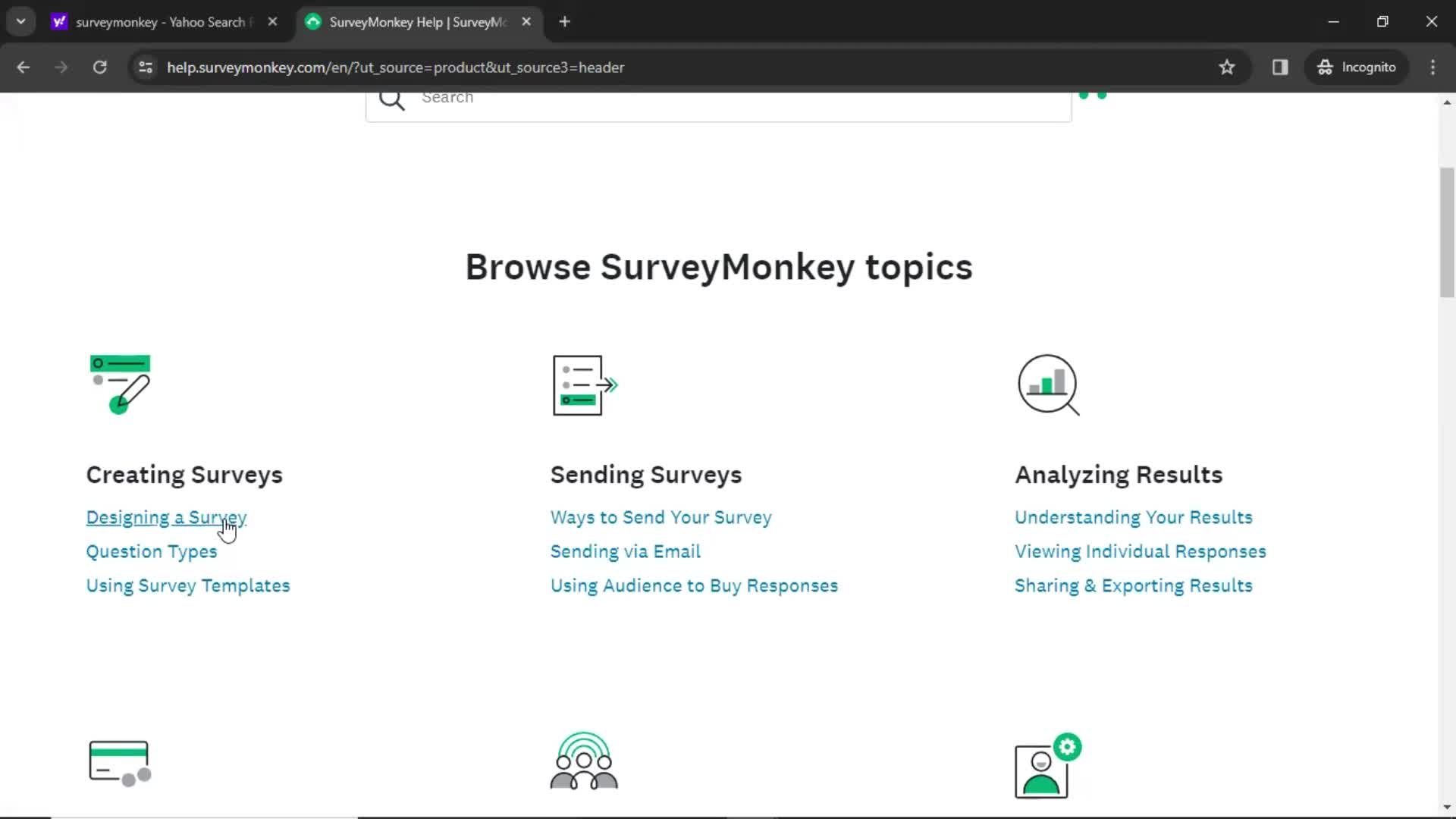Click the Creating Surveys topic icon
The width and height of the screenshot is (1456, 819).
[120, 385]
